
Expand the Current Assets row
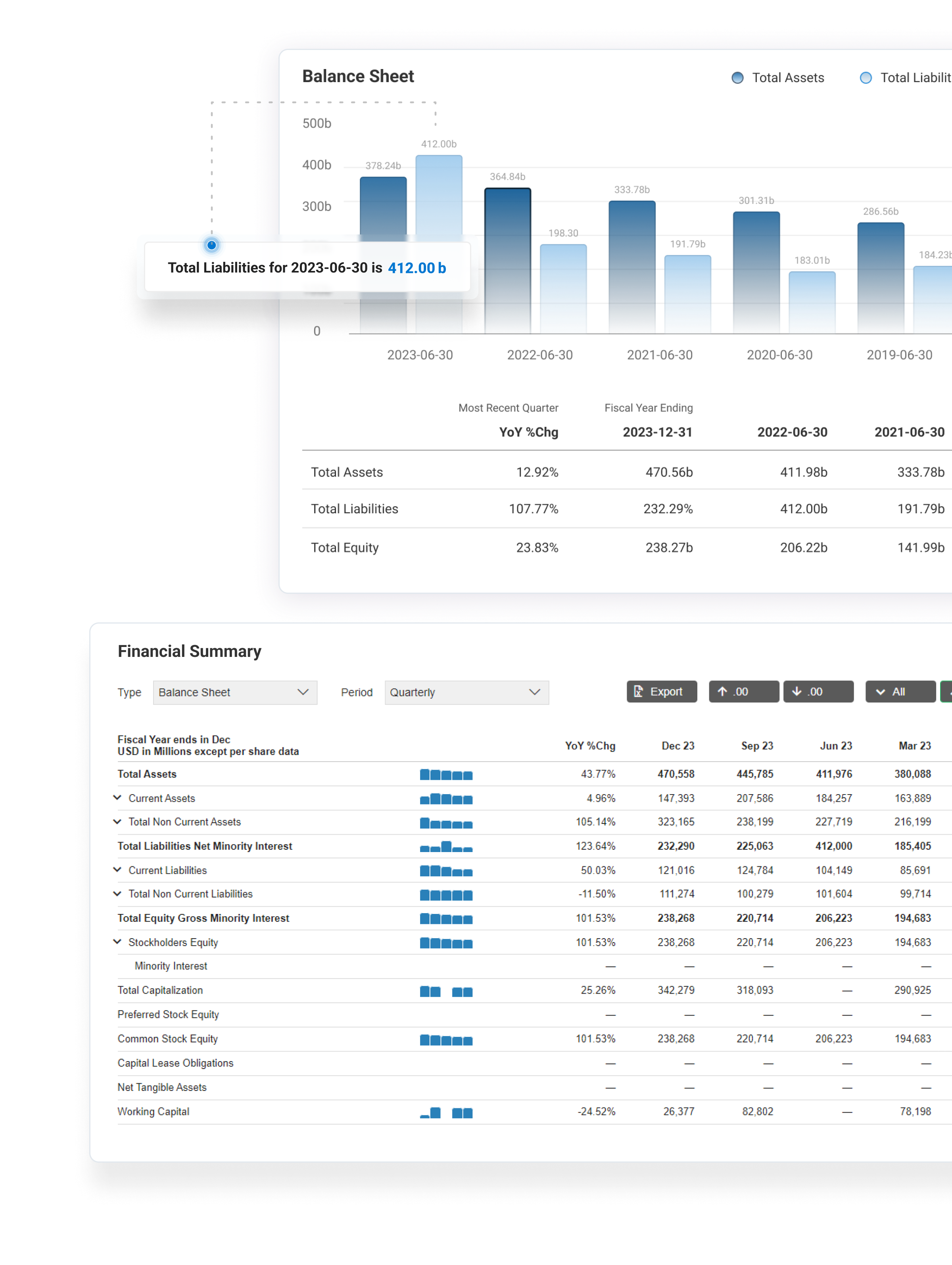coord(117,797)
